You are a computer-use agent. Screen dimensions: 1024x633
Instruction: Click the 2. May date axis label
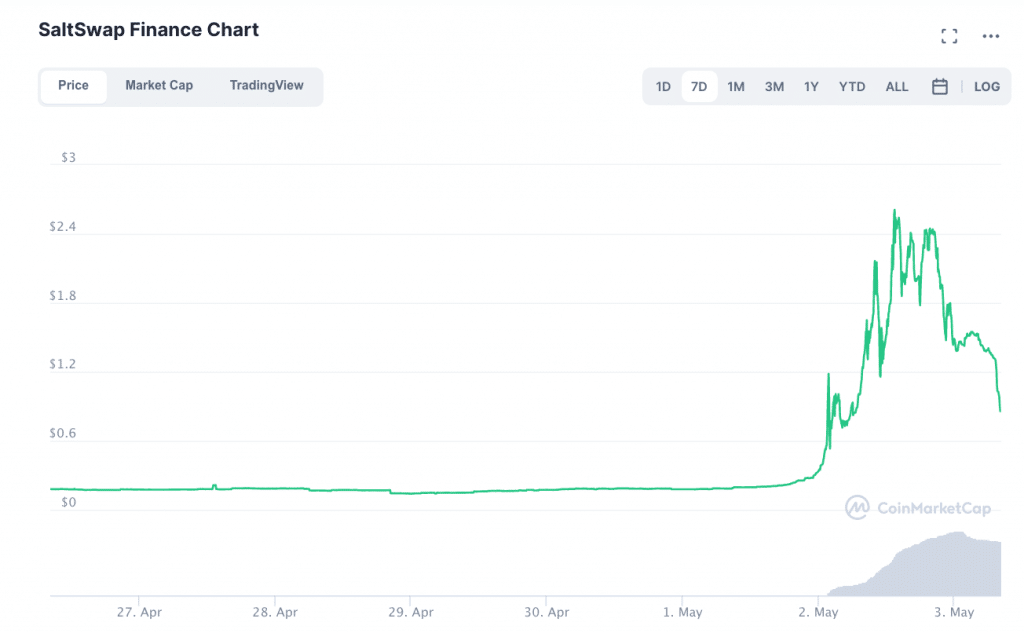tap(818, 612)
